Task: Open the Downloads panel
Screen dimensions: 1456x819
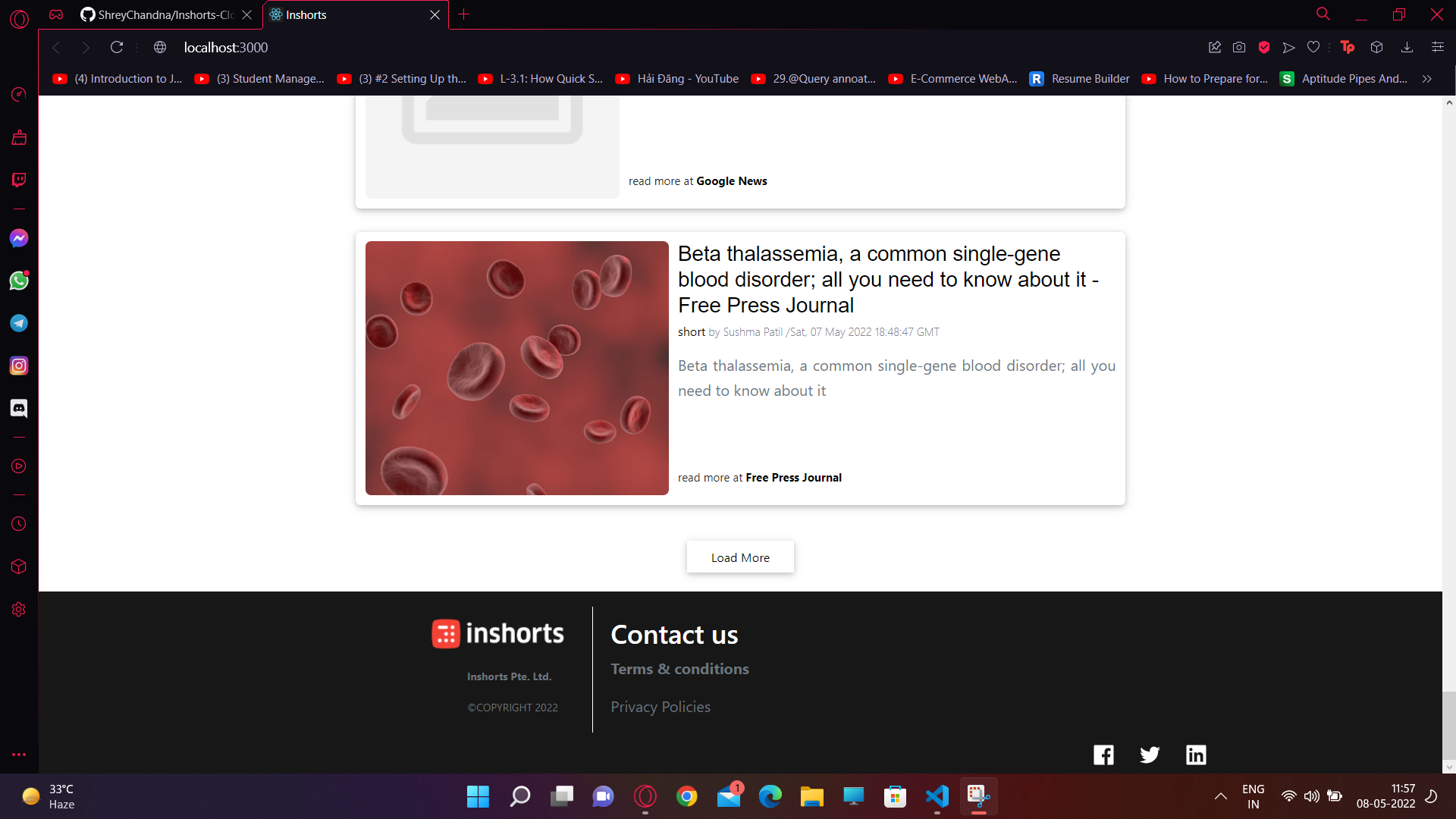Action: click(x=1407, y=47)
